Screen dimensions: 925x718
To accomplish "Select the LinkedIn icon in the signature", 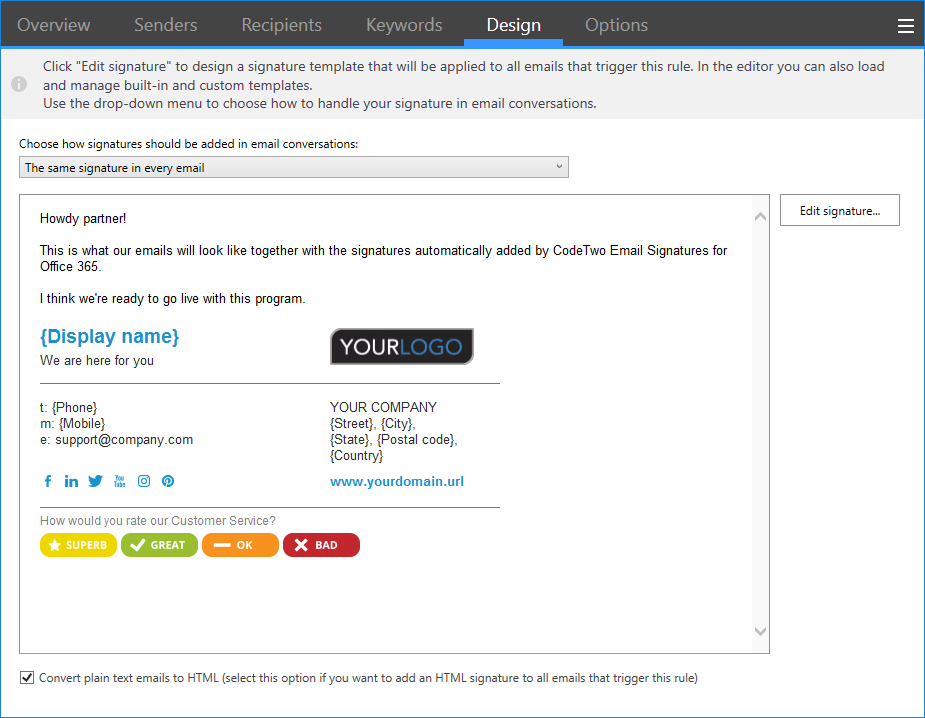I will pos(71,481).
